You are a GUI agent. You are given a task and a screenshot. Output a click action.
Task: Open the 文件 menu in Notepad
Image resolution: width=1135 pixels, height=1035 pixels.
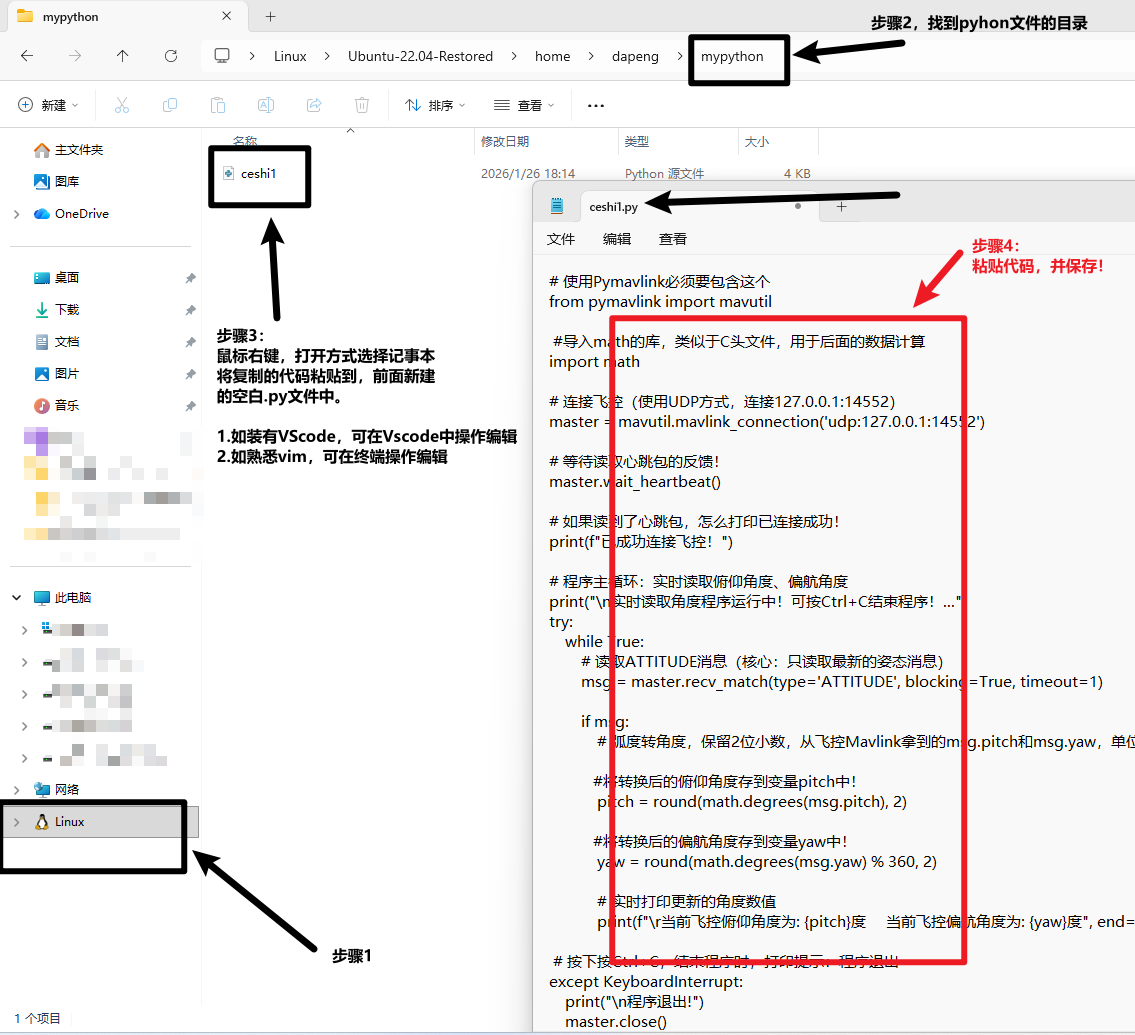coord(561,239)
